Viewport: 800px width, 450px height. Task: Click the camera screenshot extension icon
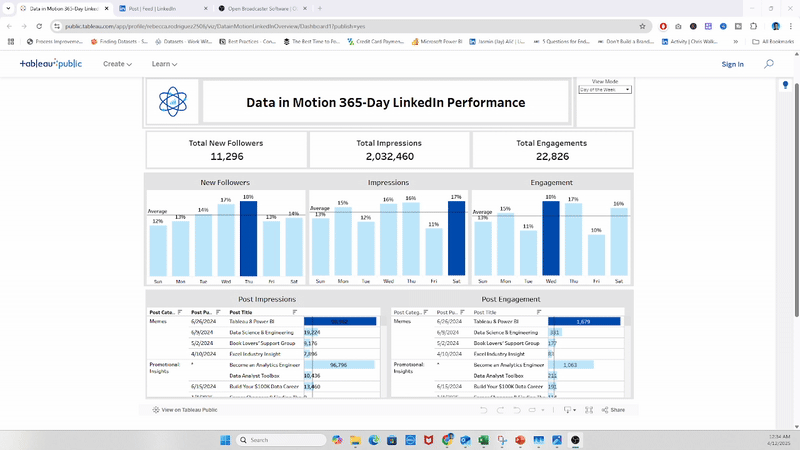point(678,26)
